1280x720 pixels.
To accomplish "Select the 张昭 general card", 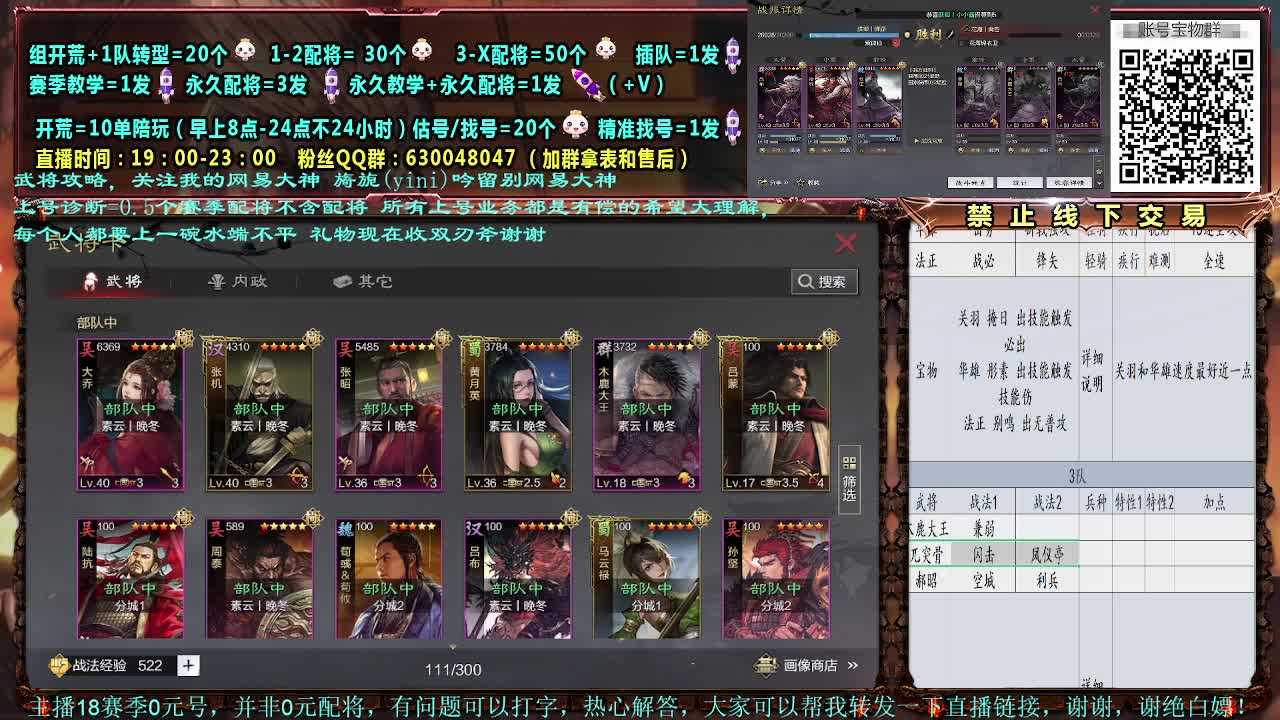I will [x=388, y=414].
